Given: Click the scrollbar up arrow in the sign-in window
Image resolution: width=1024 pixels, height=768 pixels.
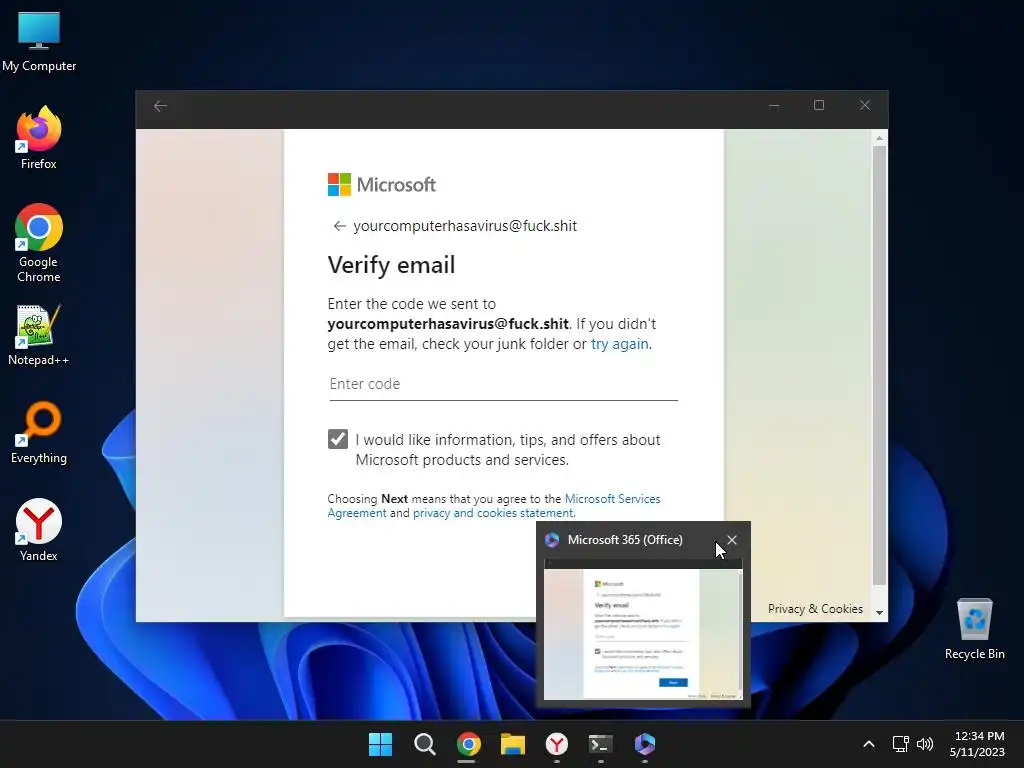Looking at the screenshot, I should [x=879, y=138].
